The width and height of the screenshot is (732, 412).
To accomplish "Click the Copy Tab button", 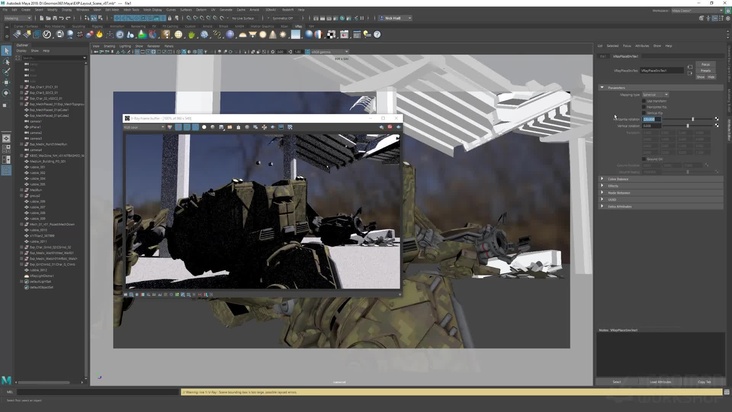I will point(704,382).
